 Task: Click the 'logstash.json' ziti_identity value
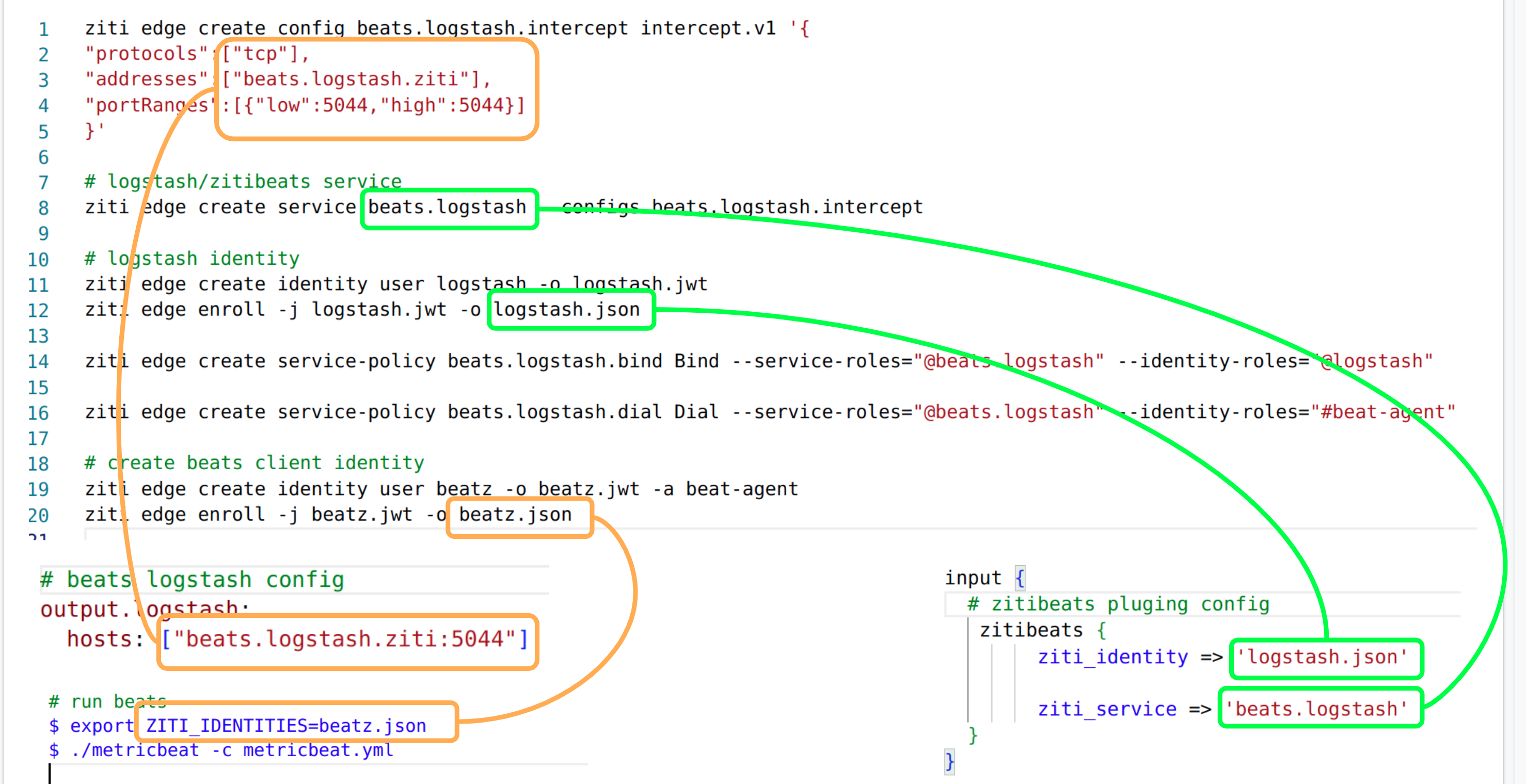pyautogui.click(x=1322, y=657)
